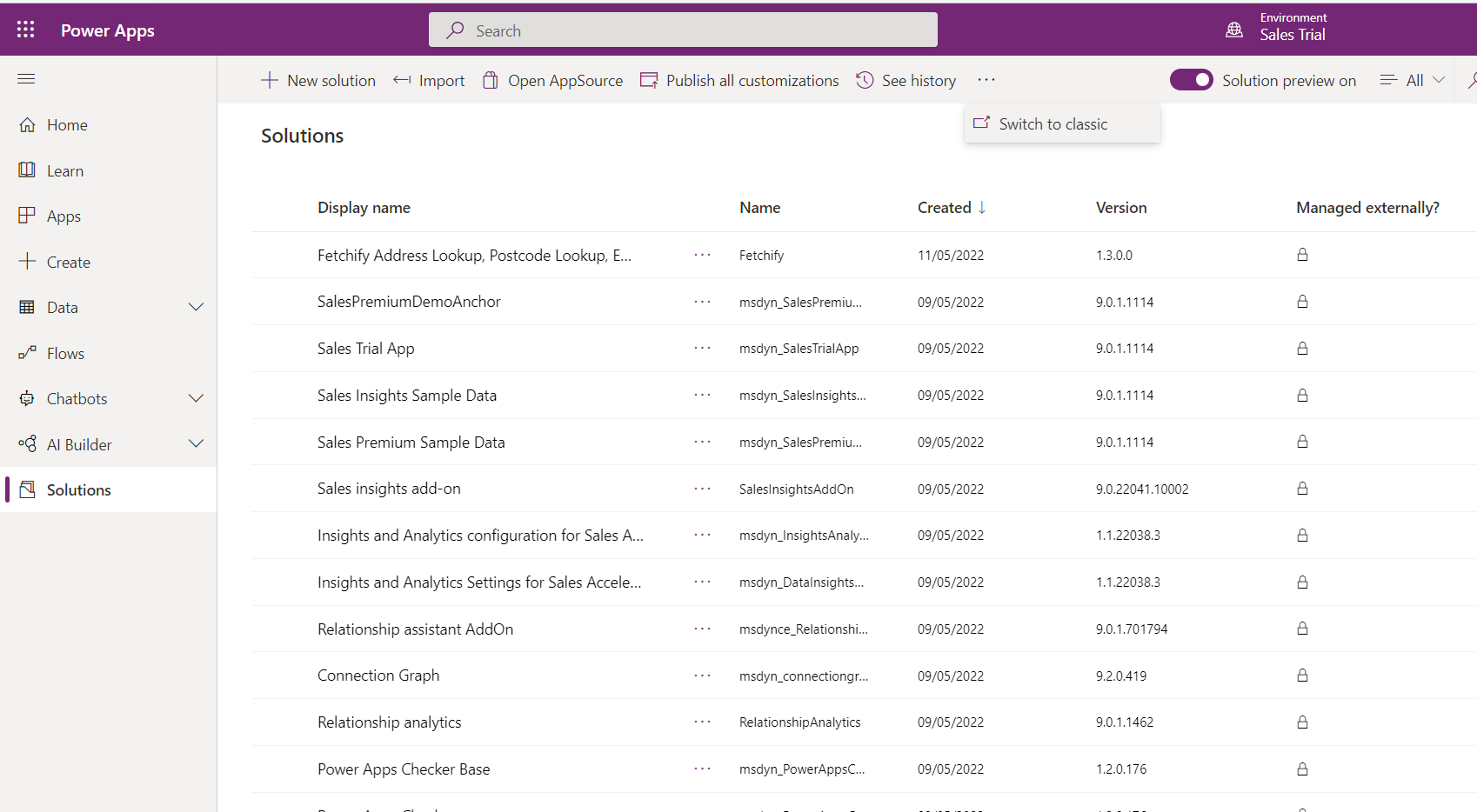
Task: Open Power Apps Checker Base solution
Action: 404,769
